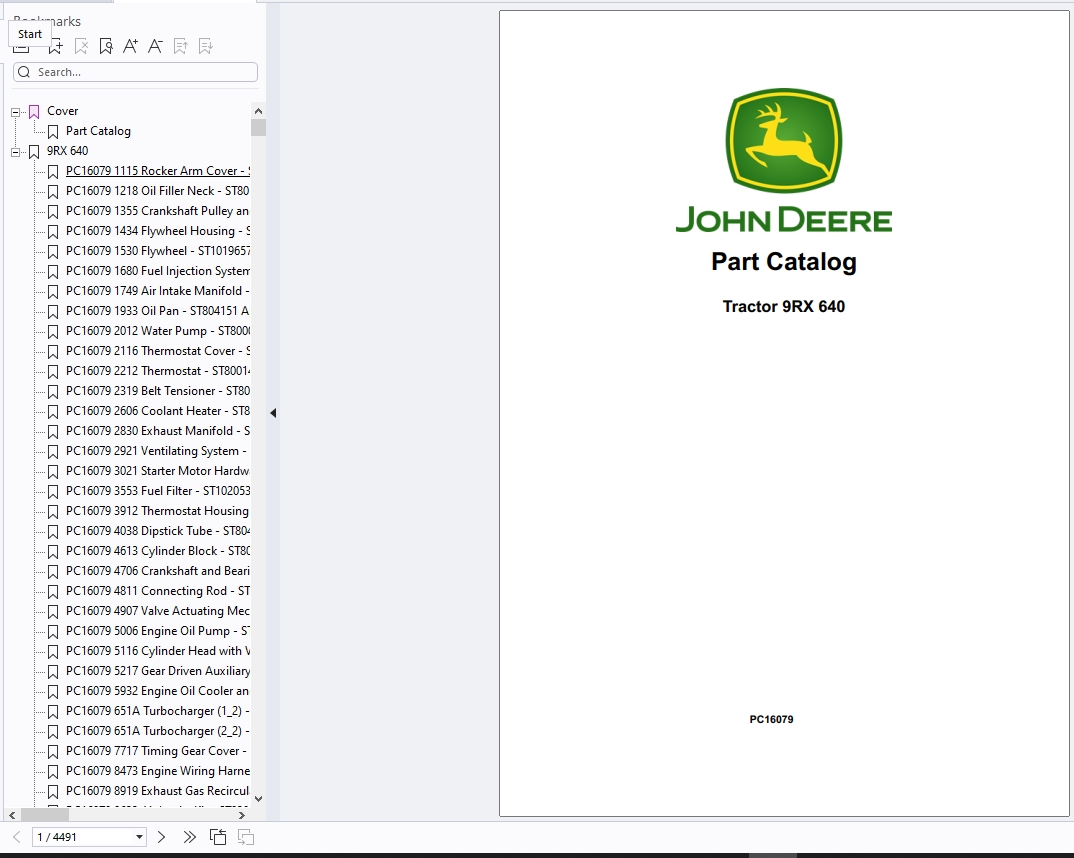Click bookmark icon next to 1530 Flywheel
The width and height of the screenshot is (1074, 858).
pos(53,251)
